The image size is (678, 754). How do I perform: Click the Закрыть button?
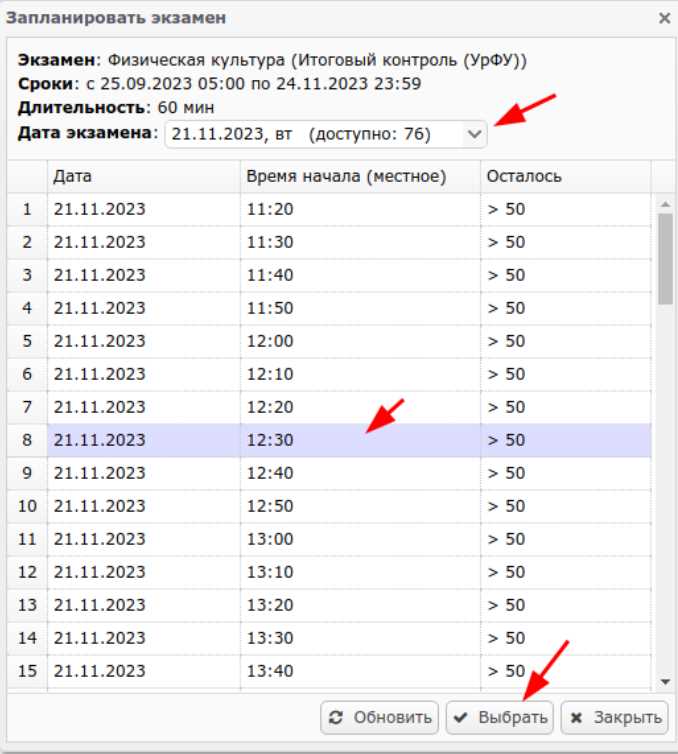pyautogui.click(x=615, y=717)
